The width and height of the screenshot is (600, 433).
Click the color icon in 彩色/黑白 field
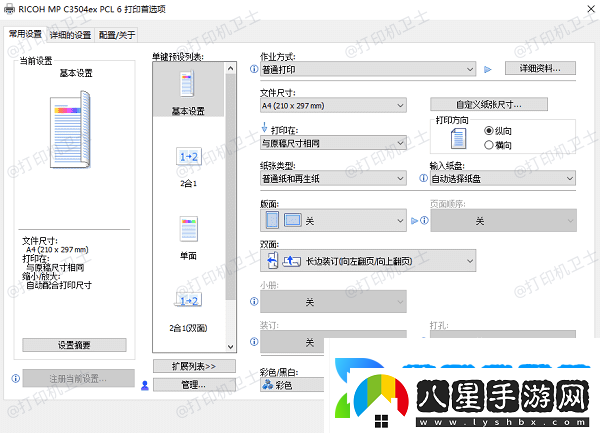267,385
